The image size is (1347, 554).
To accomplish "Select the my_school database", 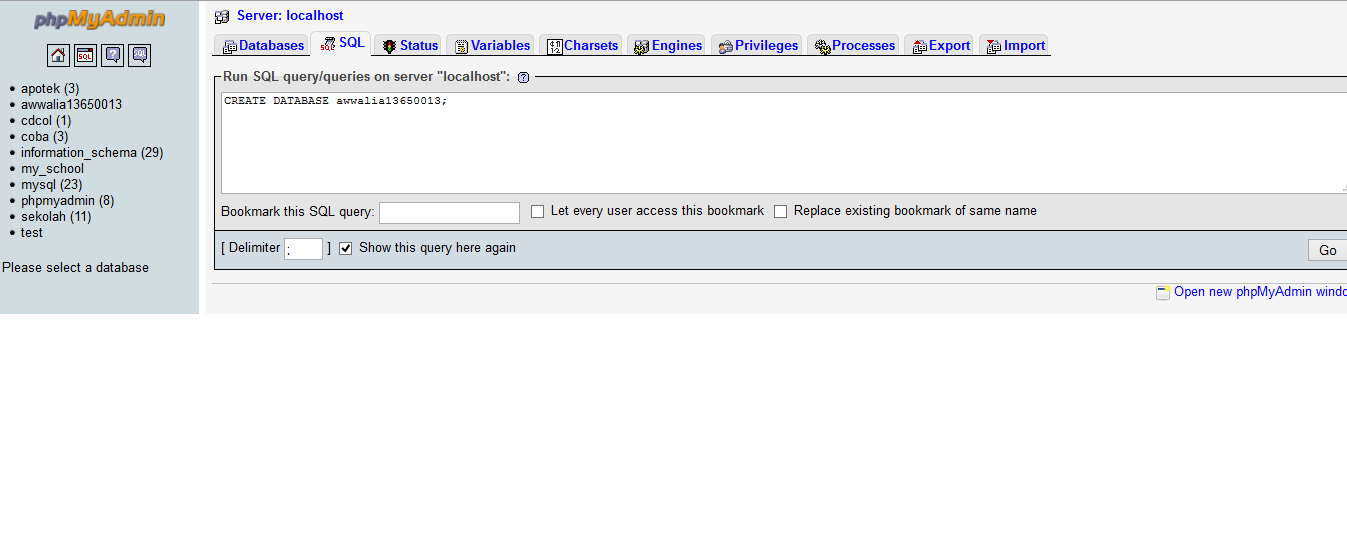I will pyautogui.click(x=53, y=168).
